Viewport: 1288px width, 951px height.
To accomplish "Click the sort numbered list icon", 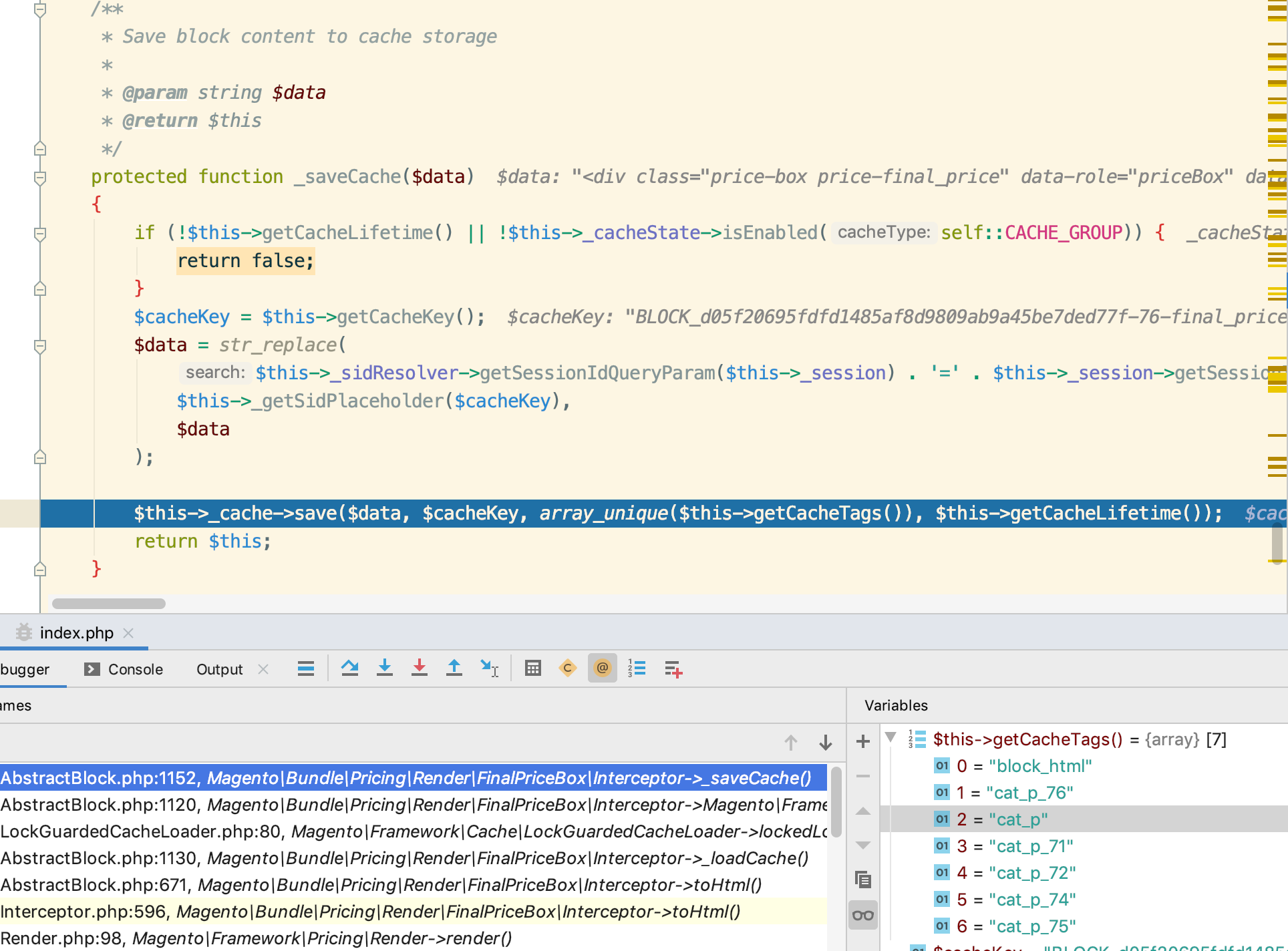I will tap(637, 669).
